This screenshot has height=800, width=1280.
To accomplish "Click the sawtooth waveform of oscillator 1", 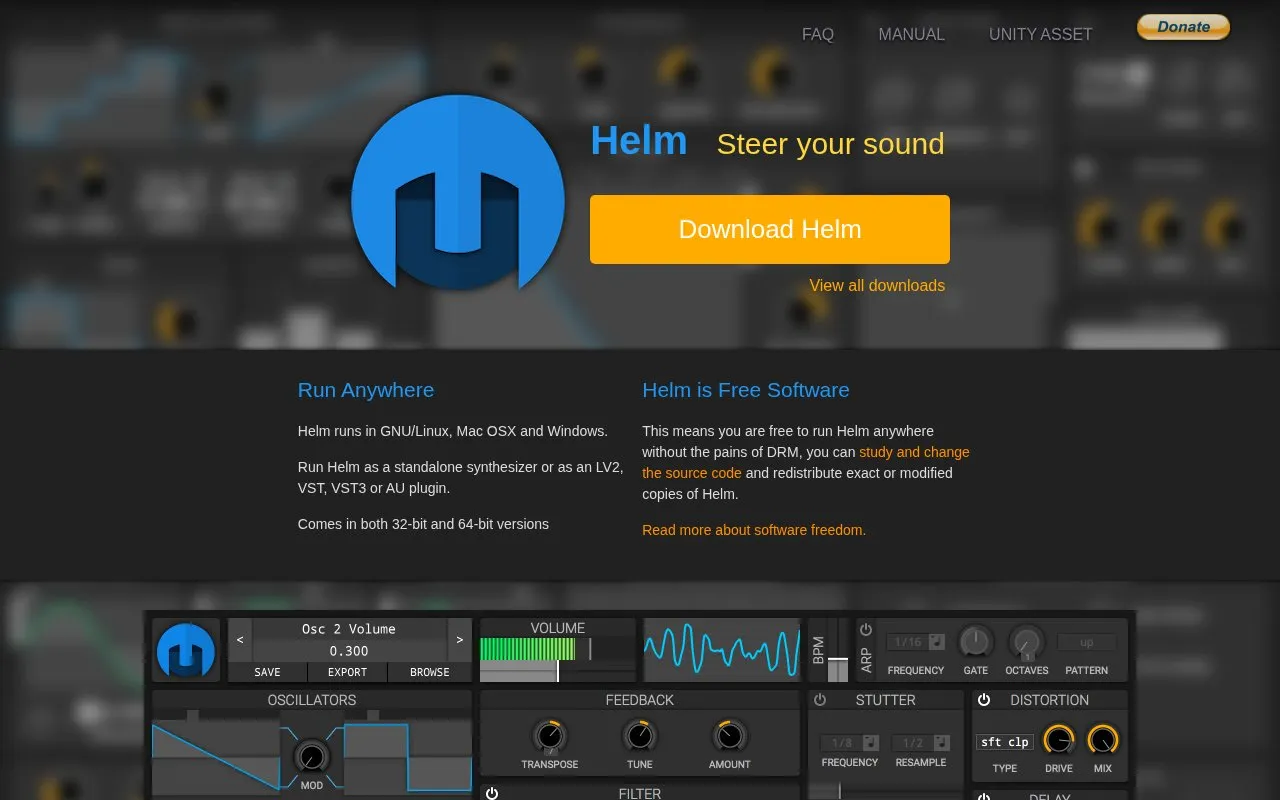I will click(215, 757).
